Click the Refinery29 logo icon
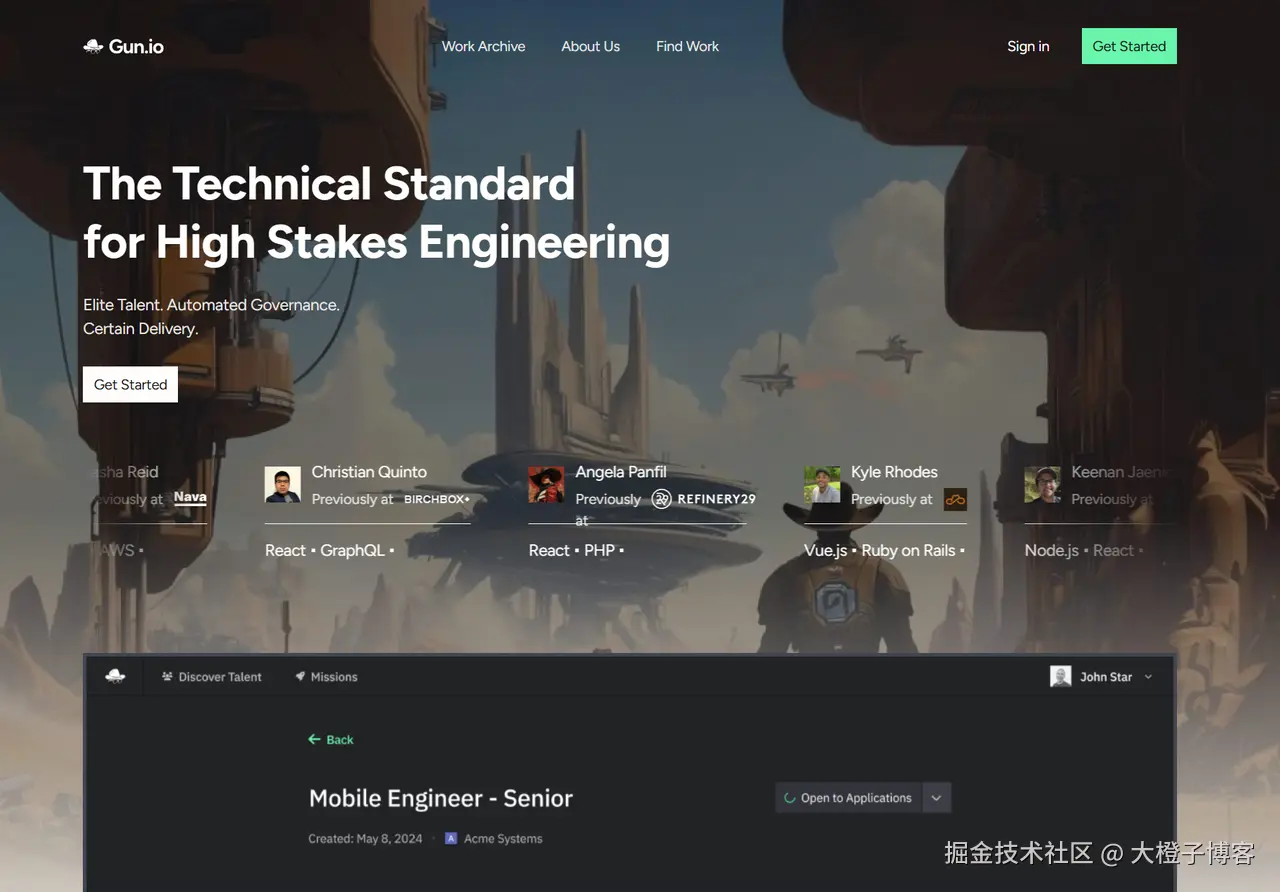The height and width of the screenshot is (892, 1280). click(661, 498)
